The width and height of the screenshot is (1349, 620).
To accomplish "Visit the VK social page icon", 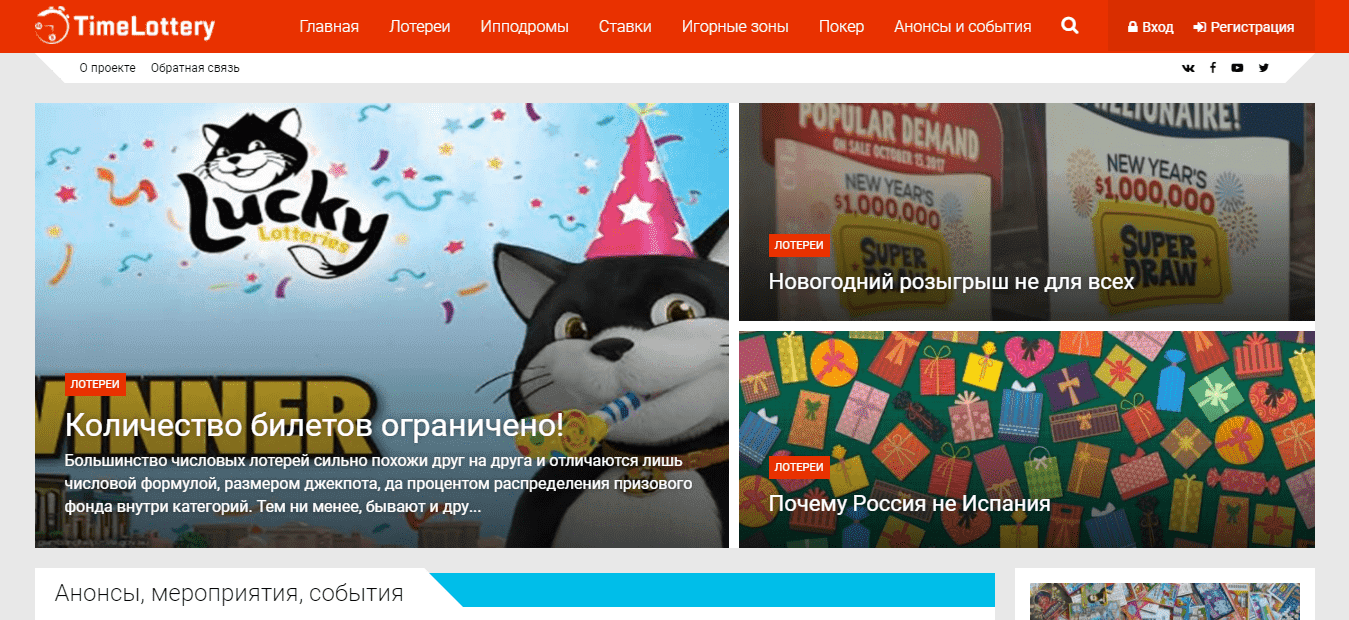I will click(x=1188, y=68).
